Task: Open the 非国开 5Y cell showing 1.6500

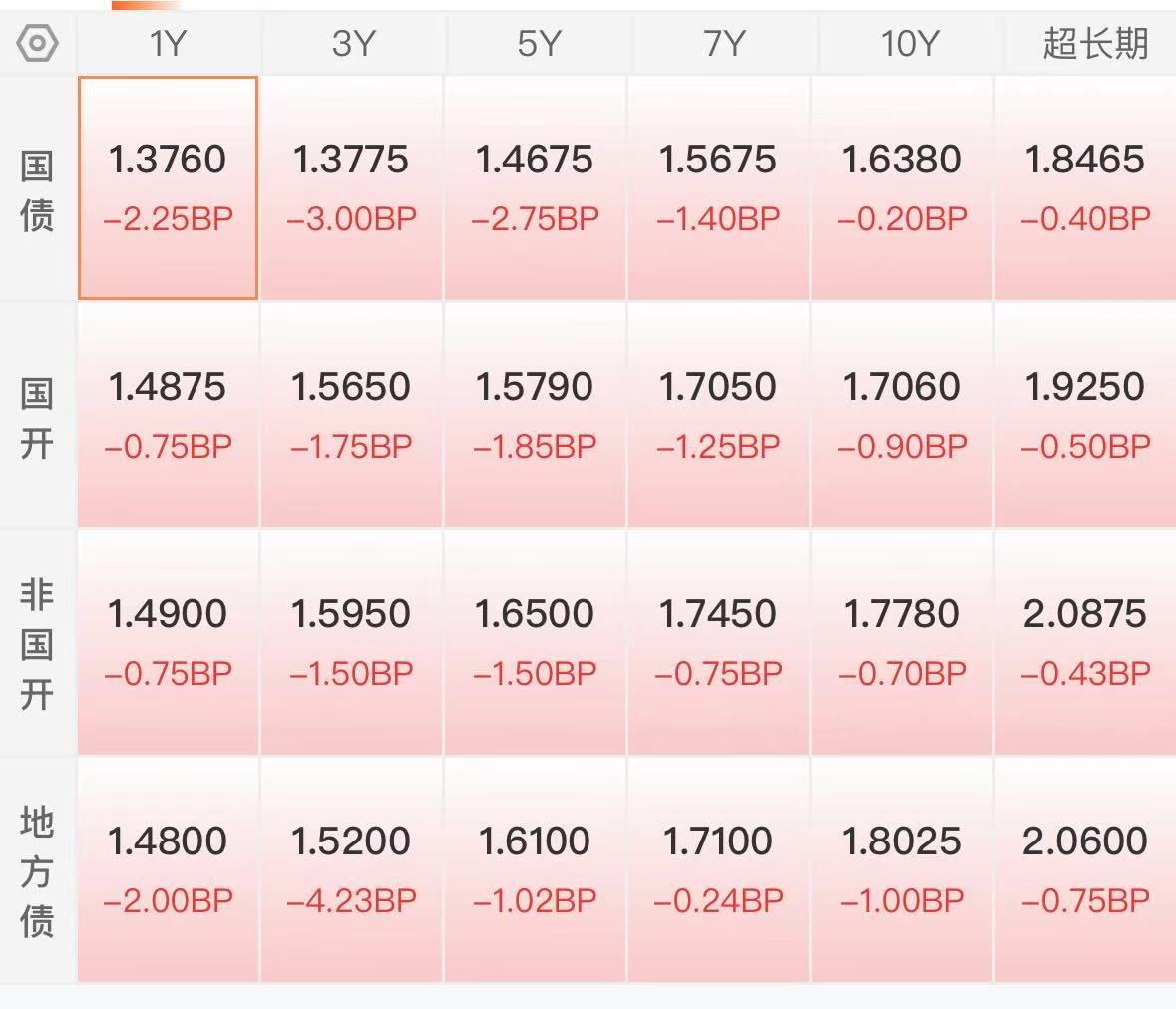Action: coord(535,642)
